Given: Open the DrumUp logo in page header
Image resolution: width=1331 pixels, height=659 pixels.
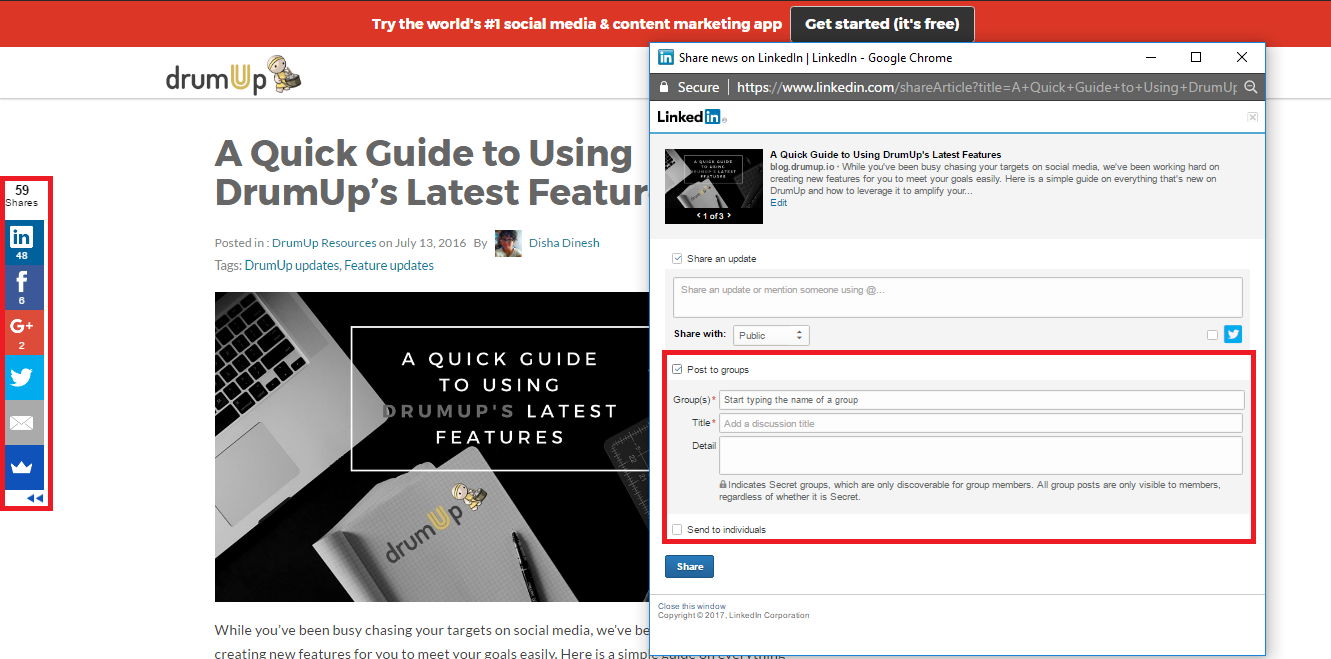Looking at the screenshot, I should click(234, 75).
